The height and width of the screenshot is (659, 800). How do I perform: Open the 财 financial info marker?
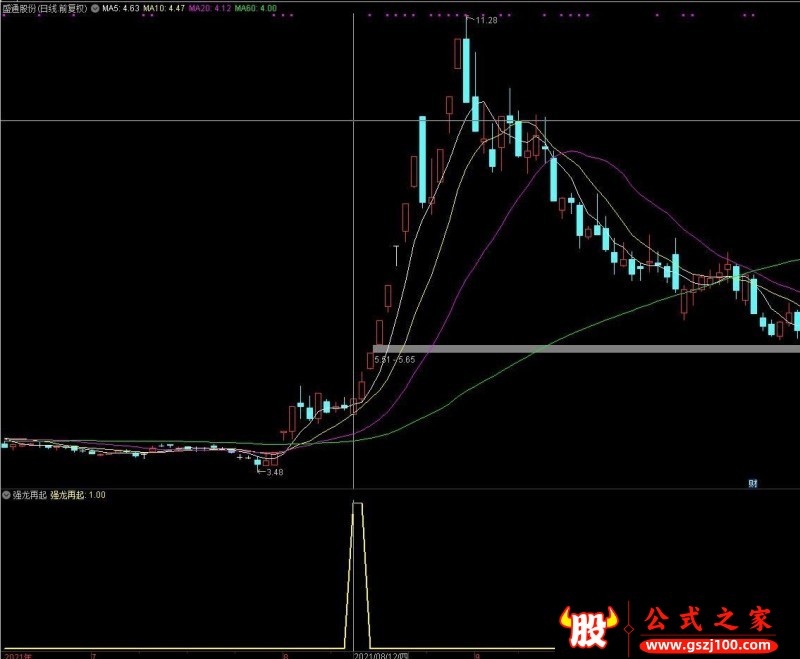pyautogui.click(x=753, y=483)
